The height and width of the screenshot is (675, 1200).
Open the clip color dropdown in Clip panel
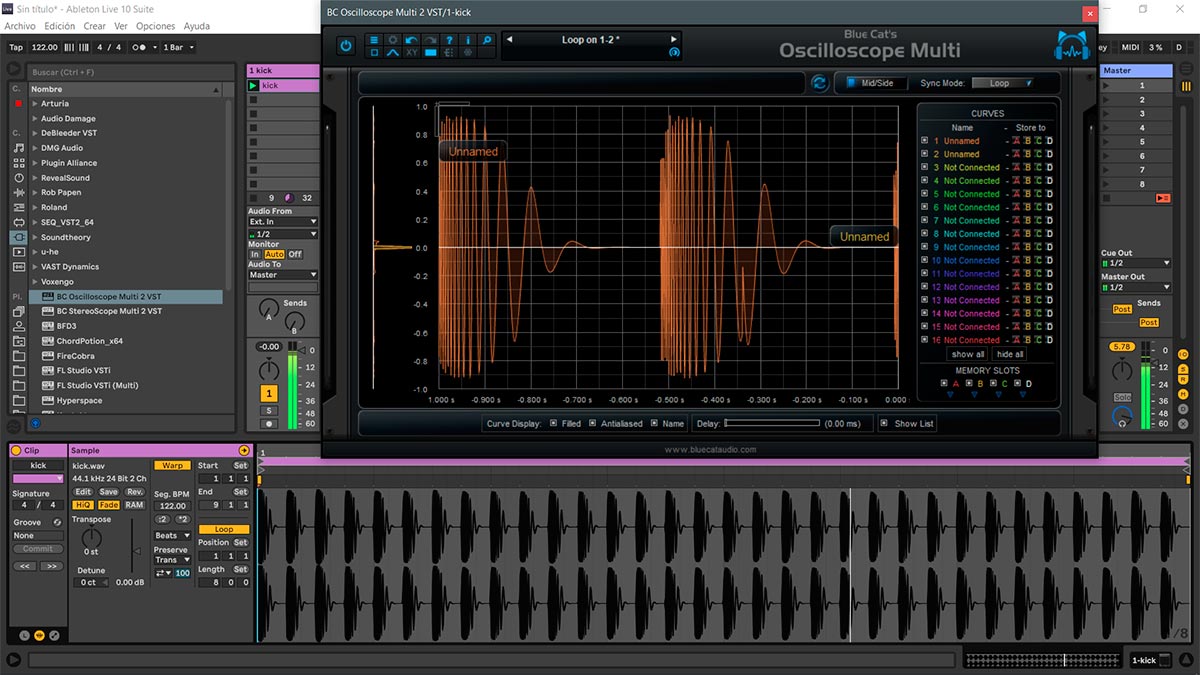coord(38,478)
